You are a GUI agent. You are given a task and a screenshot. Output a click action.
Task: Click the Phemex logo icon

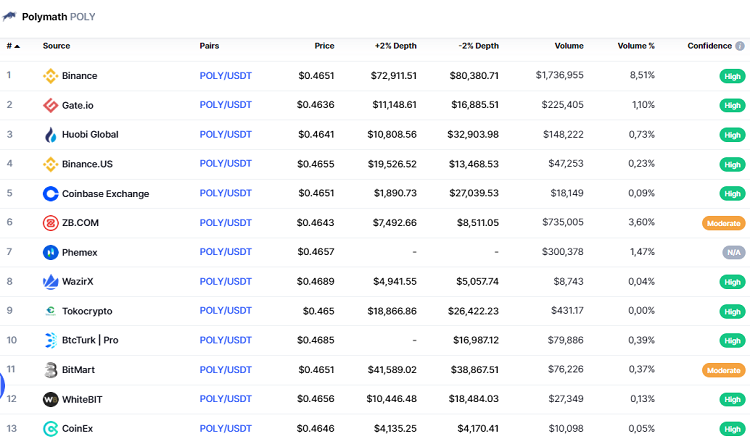51,252
